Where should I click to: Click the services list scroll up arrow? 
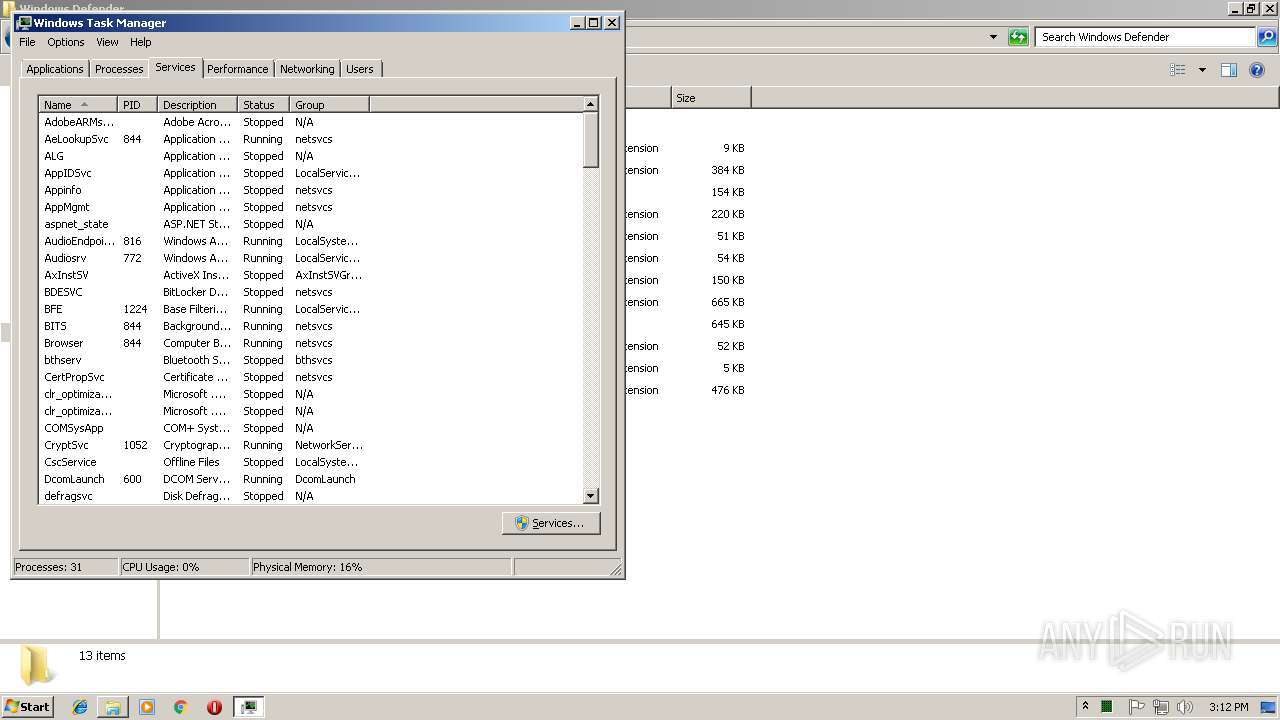click(x=590, y=104)
